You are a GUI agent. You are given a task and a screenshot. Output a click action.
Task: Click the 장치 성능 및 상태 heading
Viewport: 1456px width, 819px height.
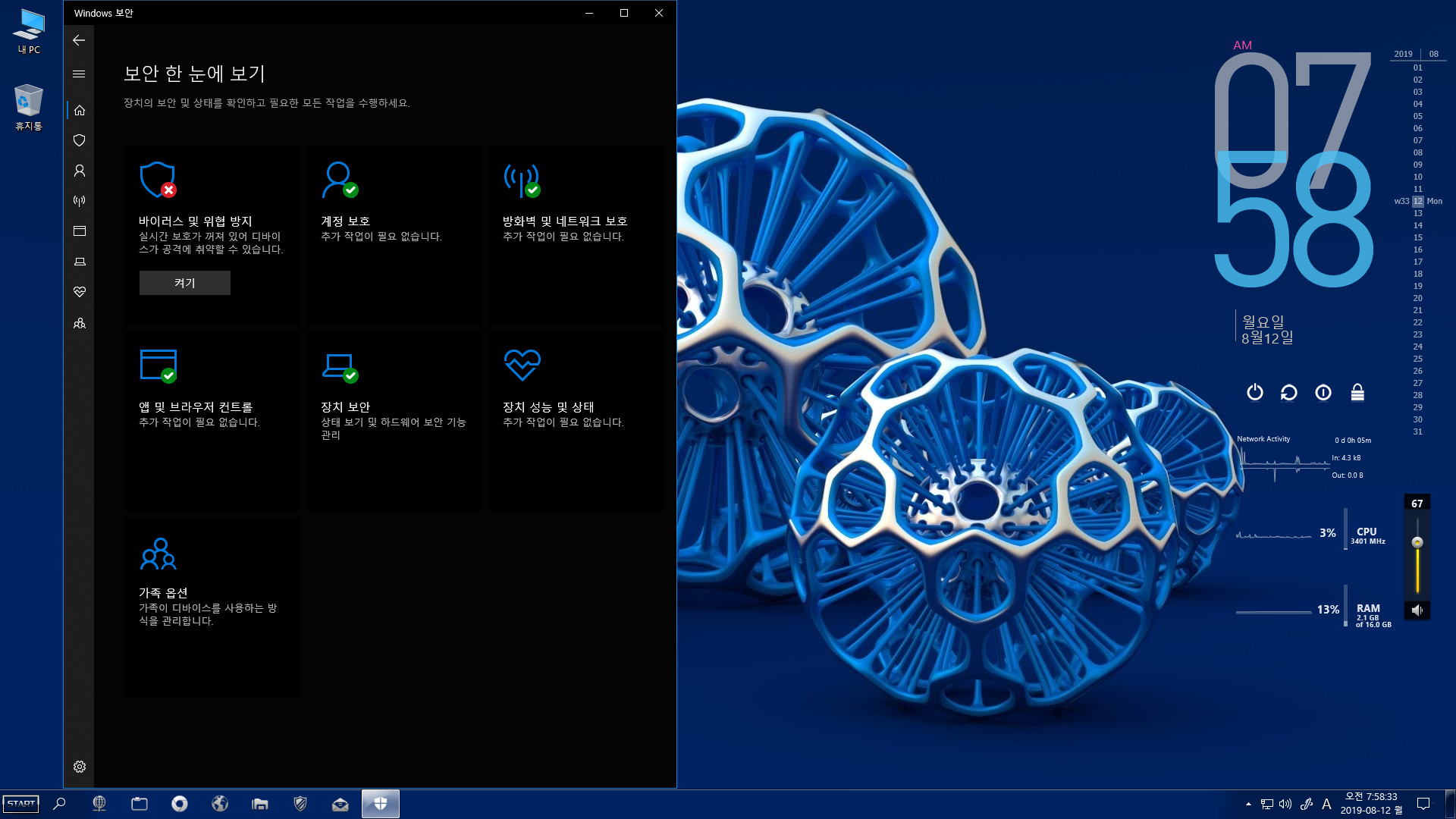(548, 406)
